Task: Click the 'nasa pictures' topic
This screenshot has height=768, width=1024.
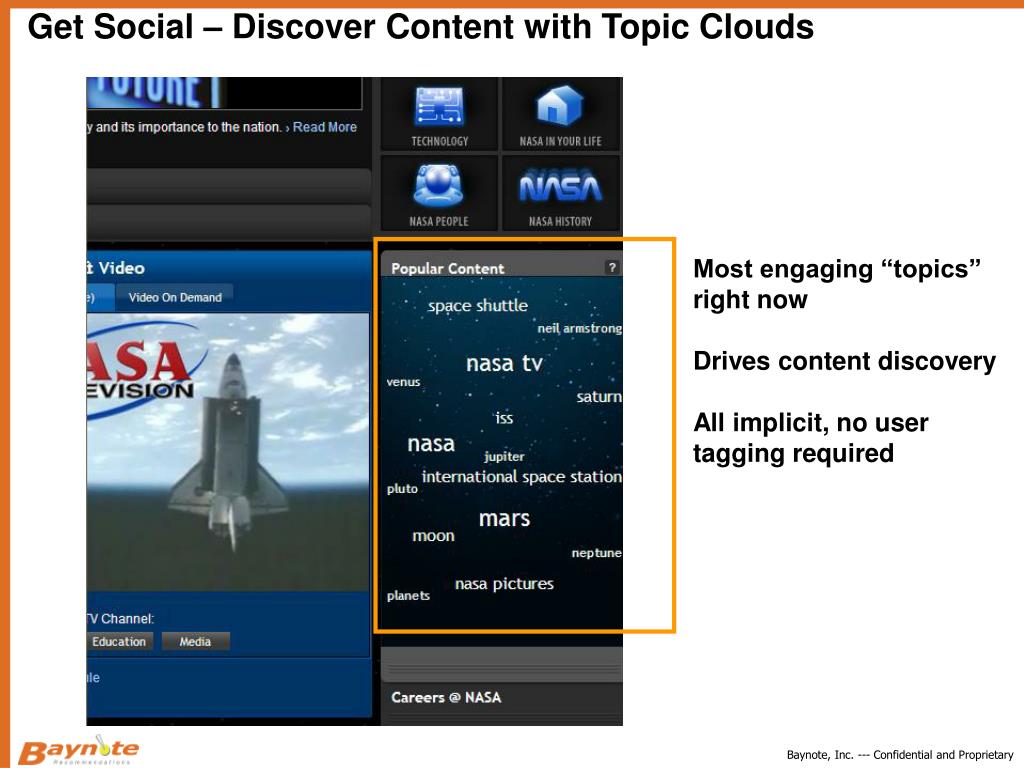Action: pyautogui.click(x=504, y=584)
